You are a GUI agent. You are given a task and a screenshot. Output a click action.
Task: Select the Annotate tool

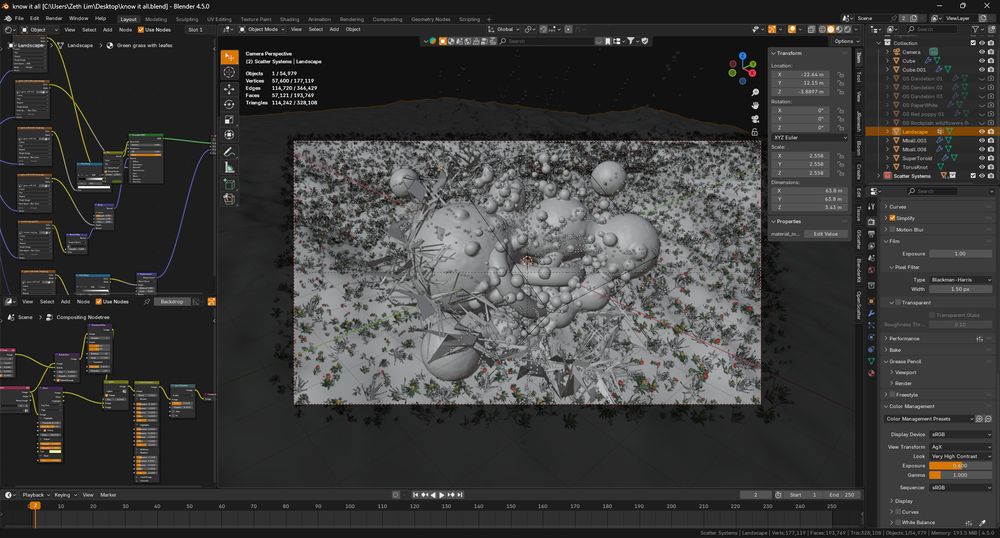[x=230, y=152]
